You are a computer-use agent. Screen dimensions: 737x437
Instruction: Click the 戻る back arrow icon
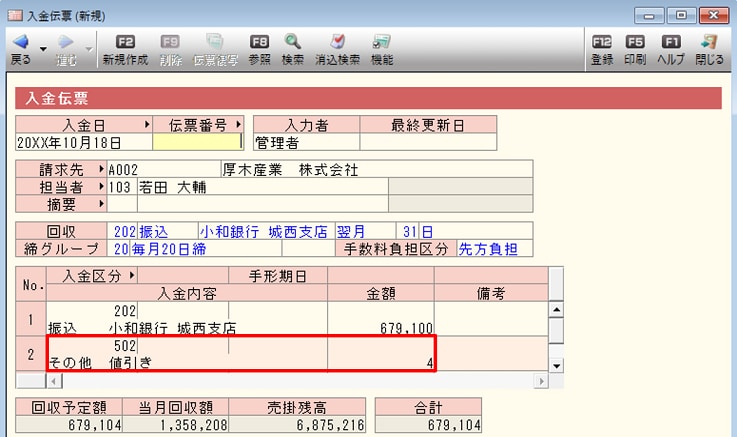pos(20,42)
